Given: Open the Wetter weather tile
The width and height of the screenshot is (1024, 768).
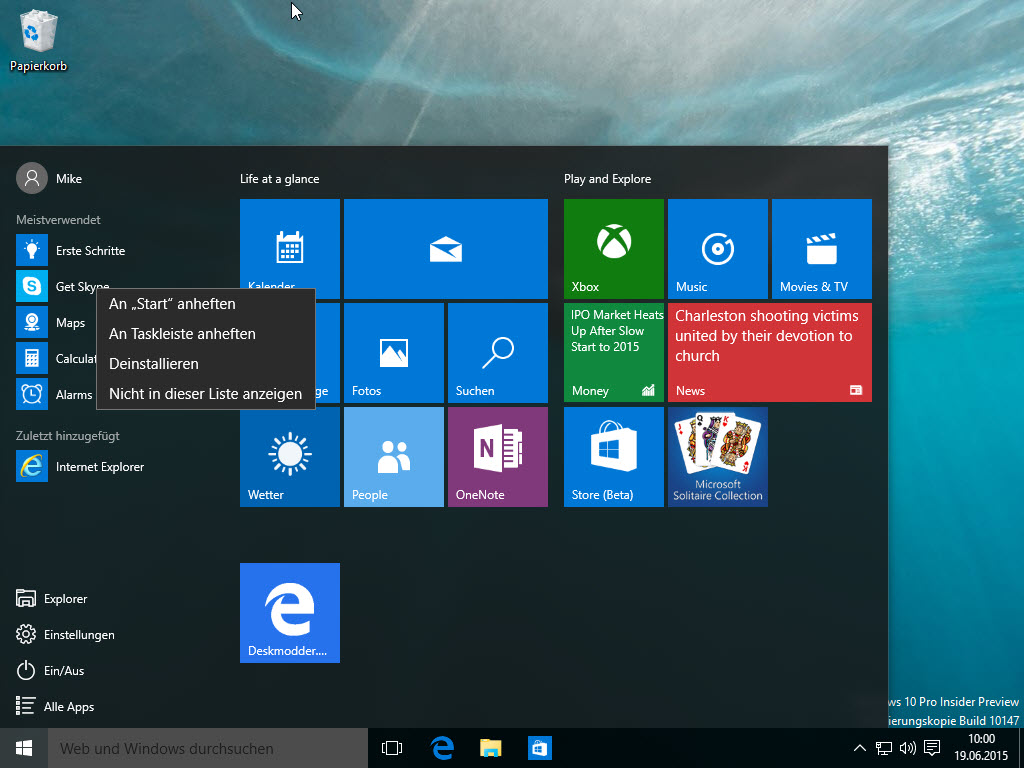Looking at the screenshot, I should (x=290, y=456).
